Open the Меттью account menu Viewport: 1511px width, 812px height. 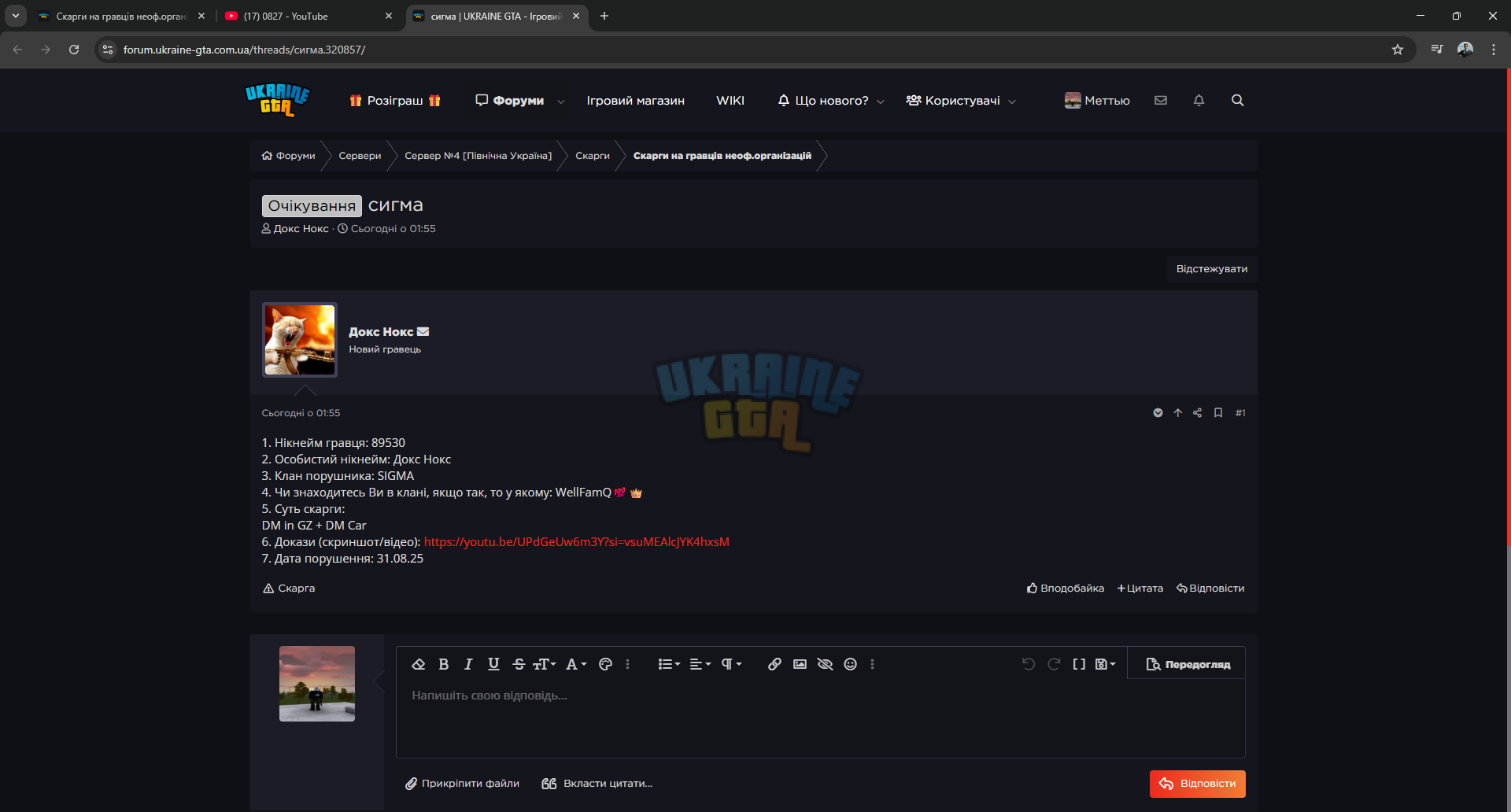[1097, 101]
